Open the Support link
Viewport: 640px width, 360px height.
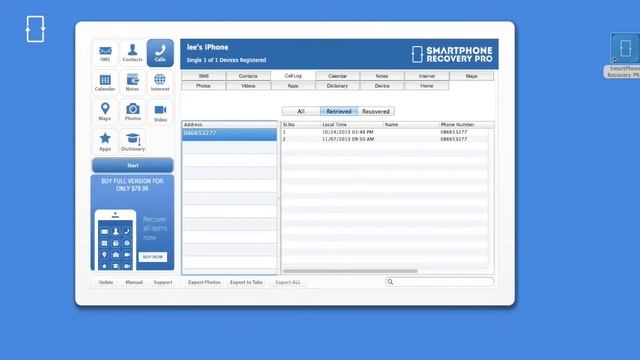163,282
